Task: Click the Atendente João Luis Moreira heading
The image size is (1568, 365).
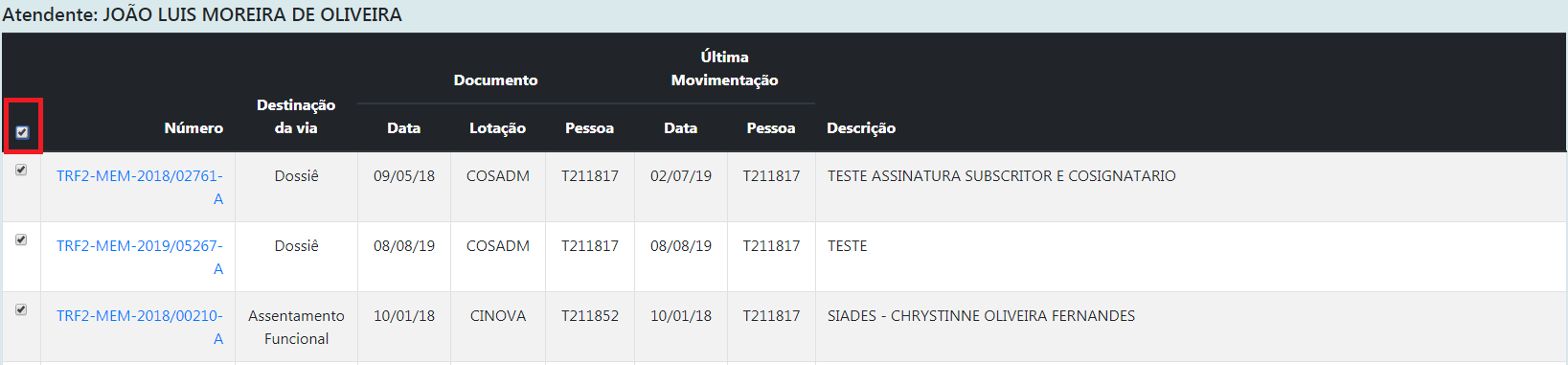Action: point(202,14)
